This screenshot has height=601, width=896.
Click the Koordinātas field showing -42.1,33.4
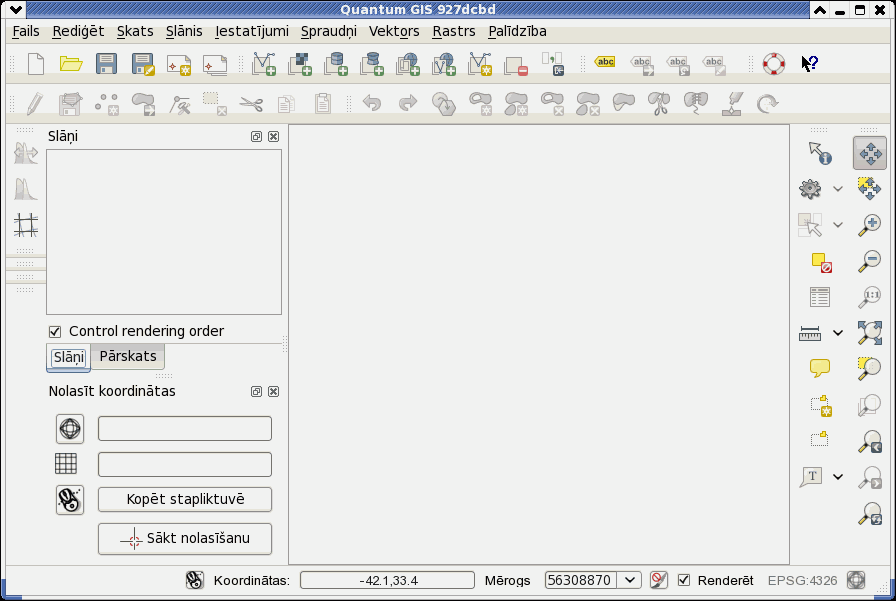coord(387,580)
